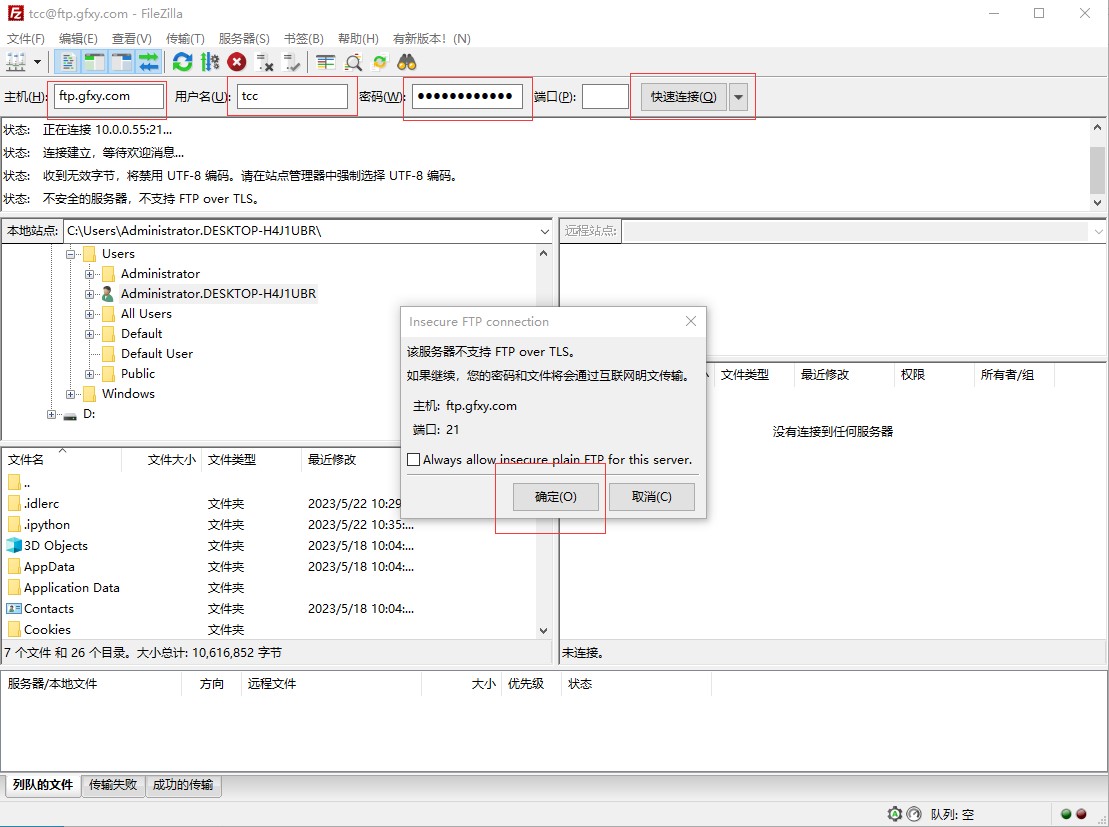
Task: Click 确定(O) to confirm insecure connection
Action: (x=555, y=497)
